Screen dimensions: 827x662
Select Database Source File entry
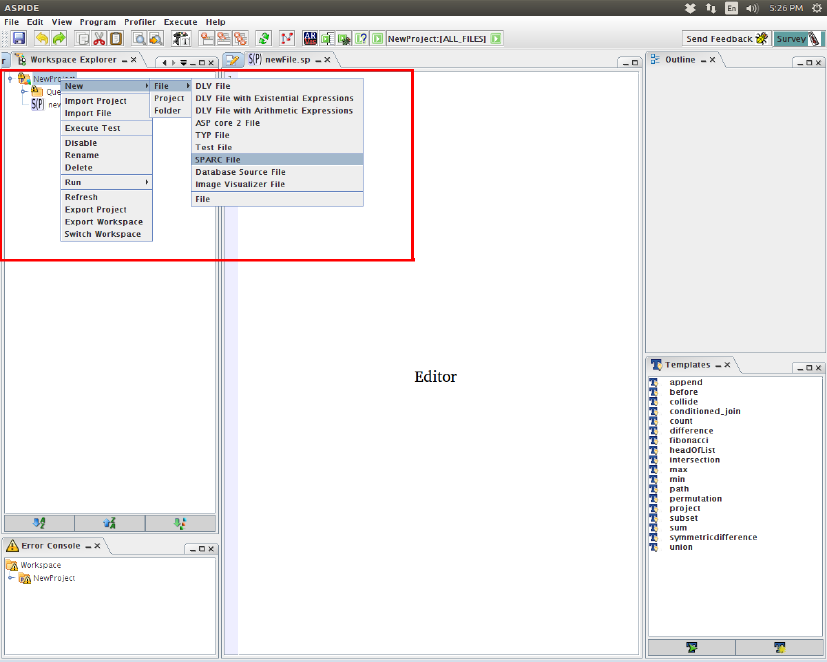[x=277, y=172]
